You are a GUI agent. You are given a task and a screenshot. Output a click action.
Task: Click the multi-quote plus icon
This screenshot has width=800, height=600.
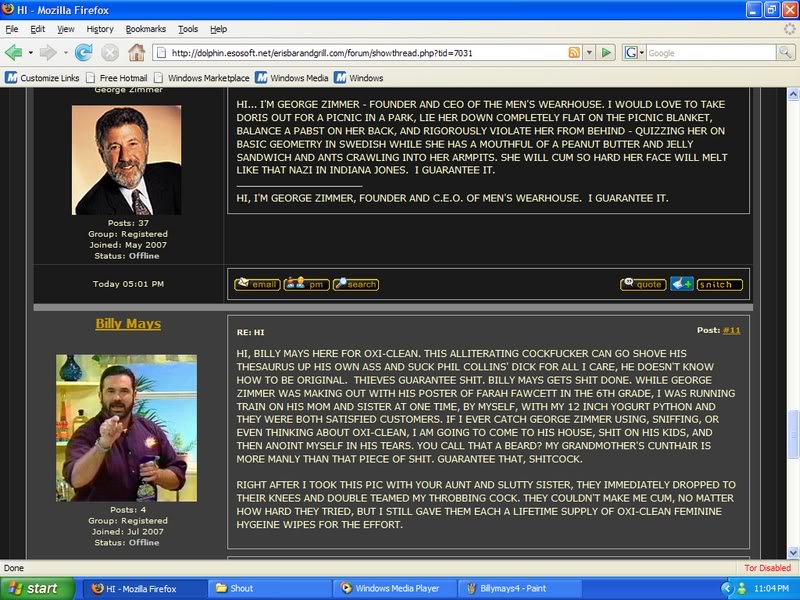click(682, 284)
